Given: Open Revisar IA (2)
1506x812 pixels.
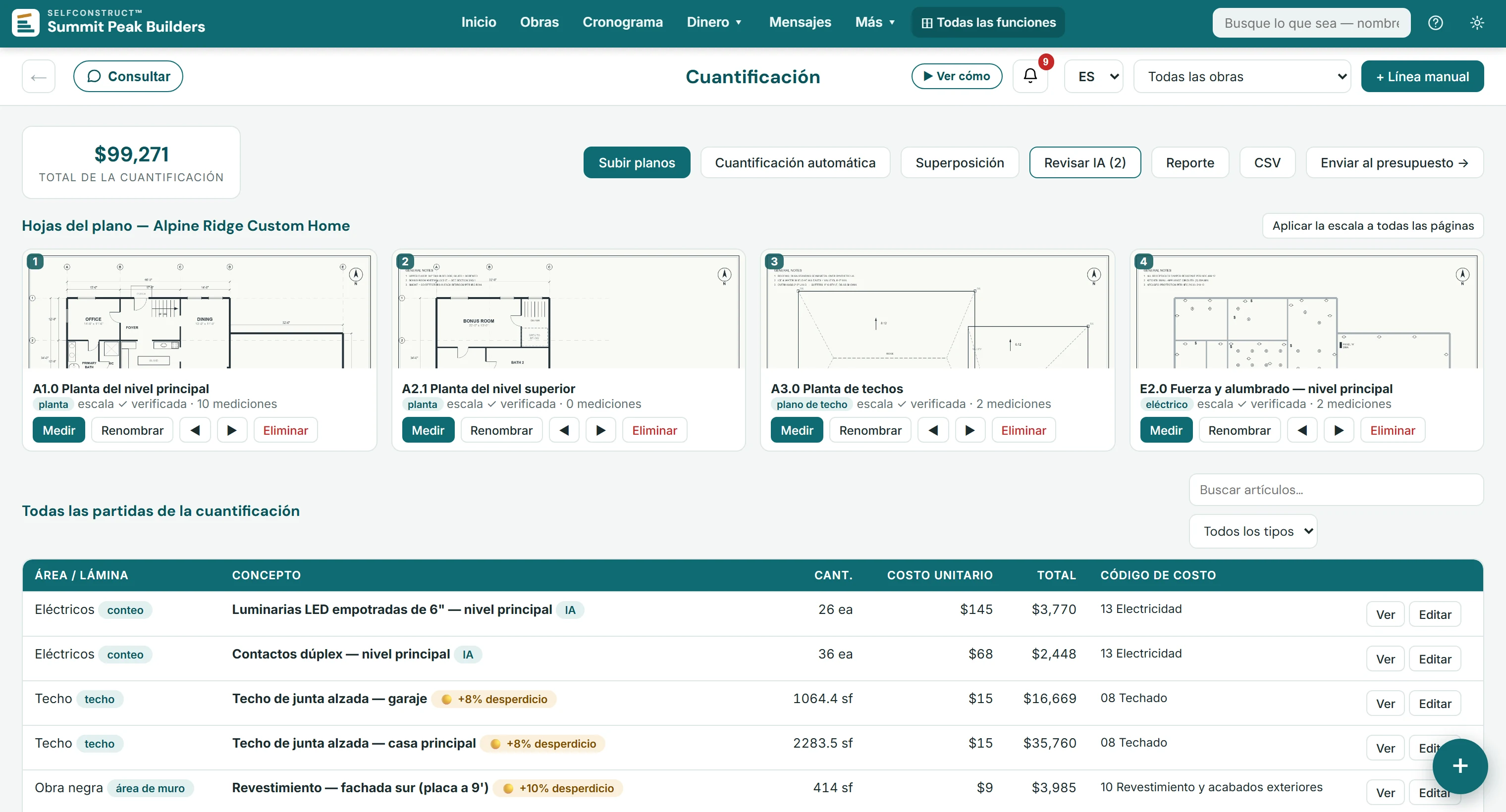Looking at the screenshot, I should point(1084,162).
